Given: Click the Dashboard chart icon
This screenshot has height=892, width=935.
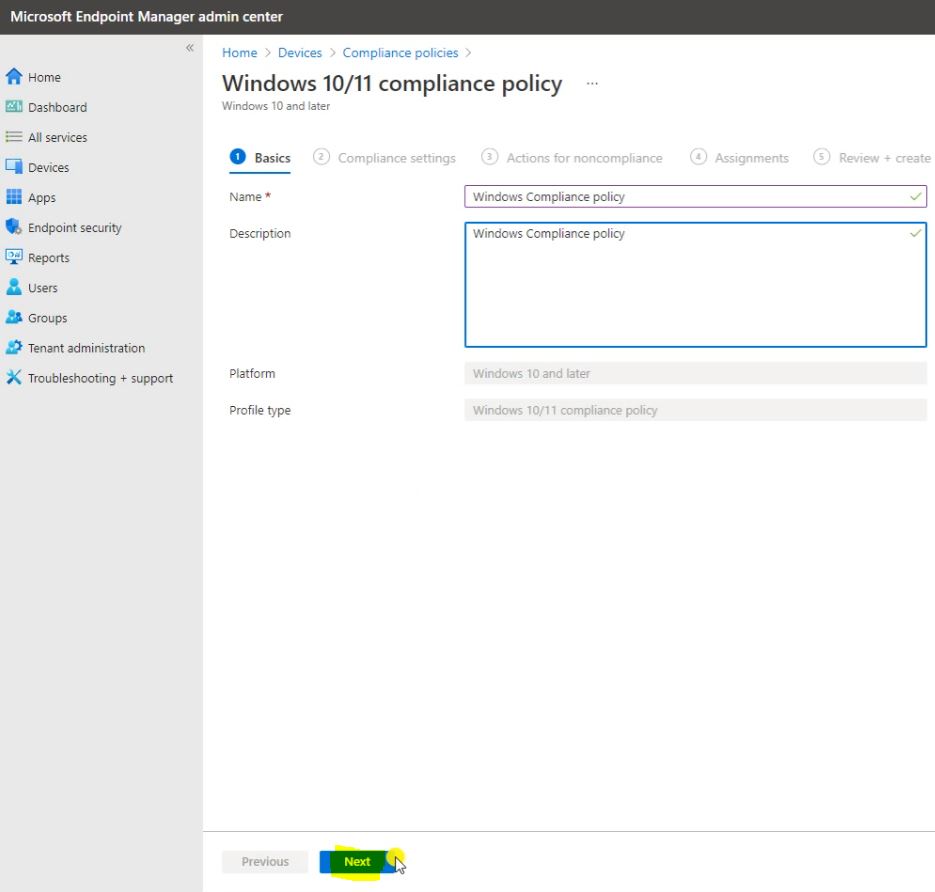Looking at the screenshot, I should point(14,107).
